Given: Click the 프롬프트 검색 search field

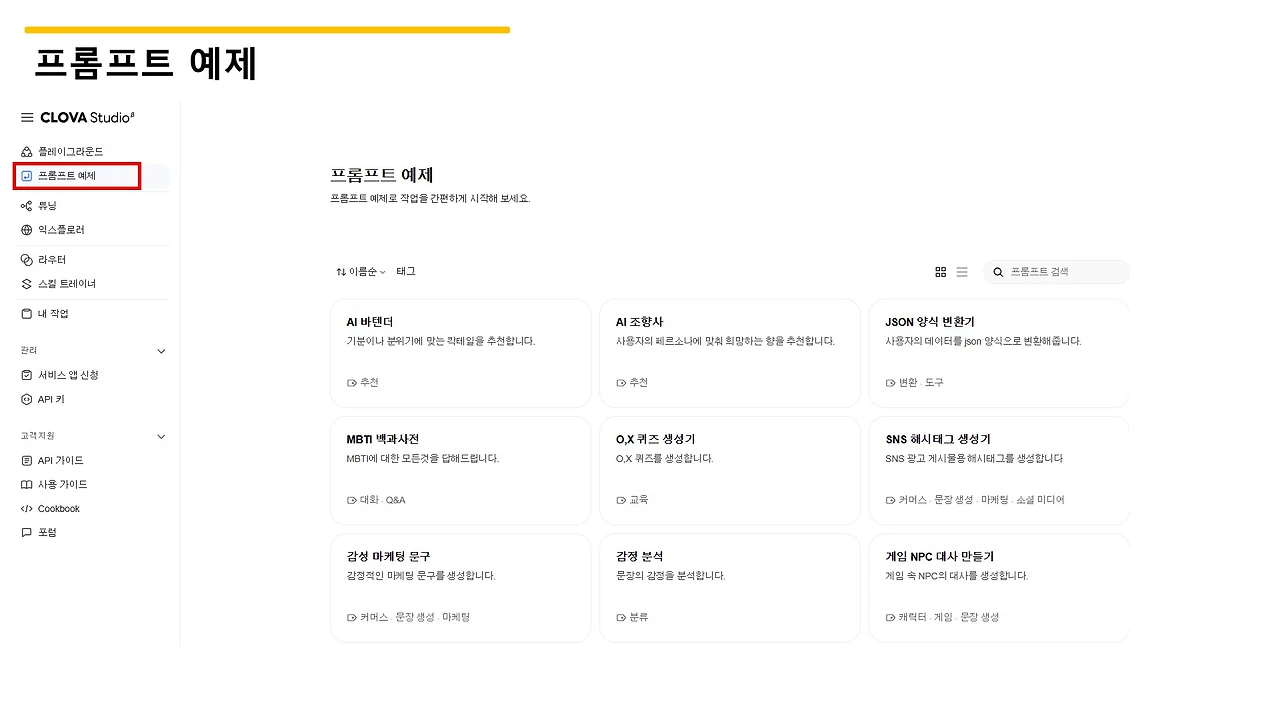Looking at the screenshot, I should coord(1056,271).
